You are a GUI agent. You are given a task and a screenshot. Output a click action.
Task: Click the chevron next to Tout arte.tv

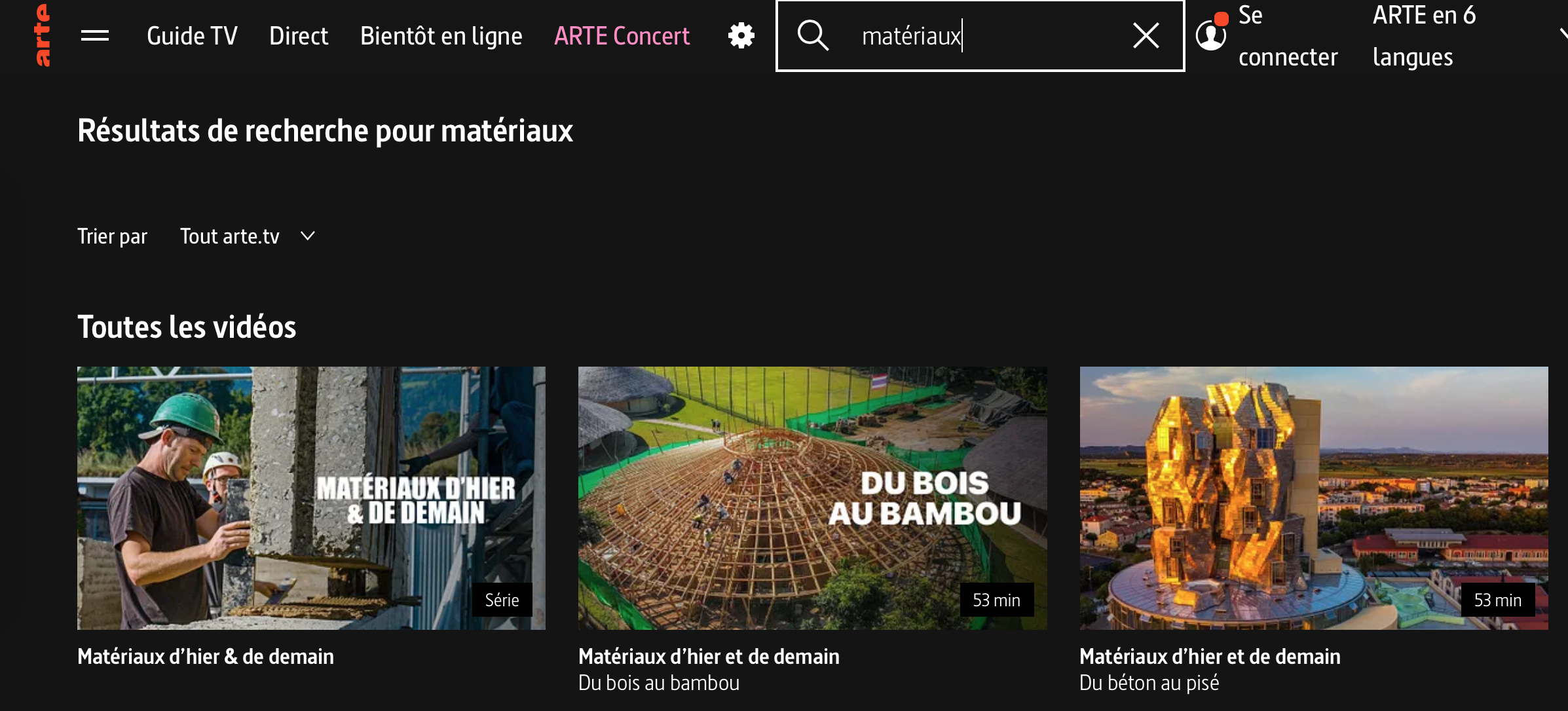308,236
